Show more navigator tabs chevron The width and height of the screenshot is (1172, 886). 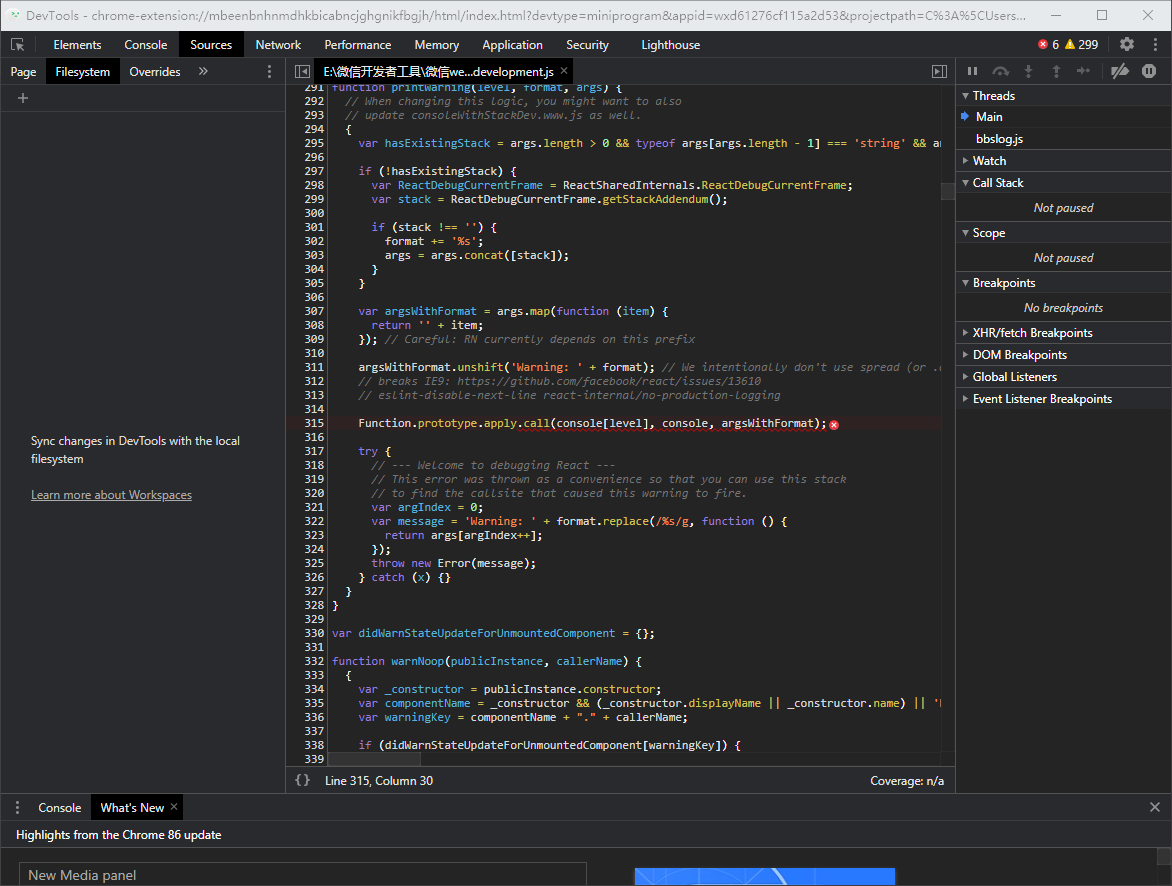203,72
